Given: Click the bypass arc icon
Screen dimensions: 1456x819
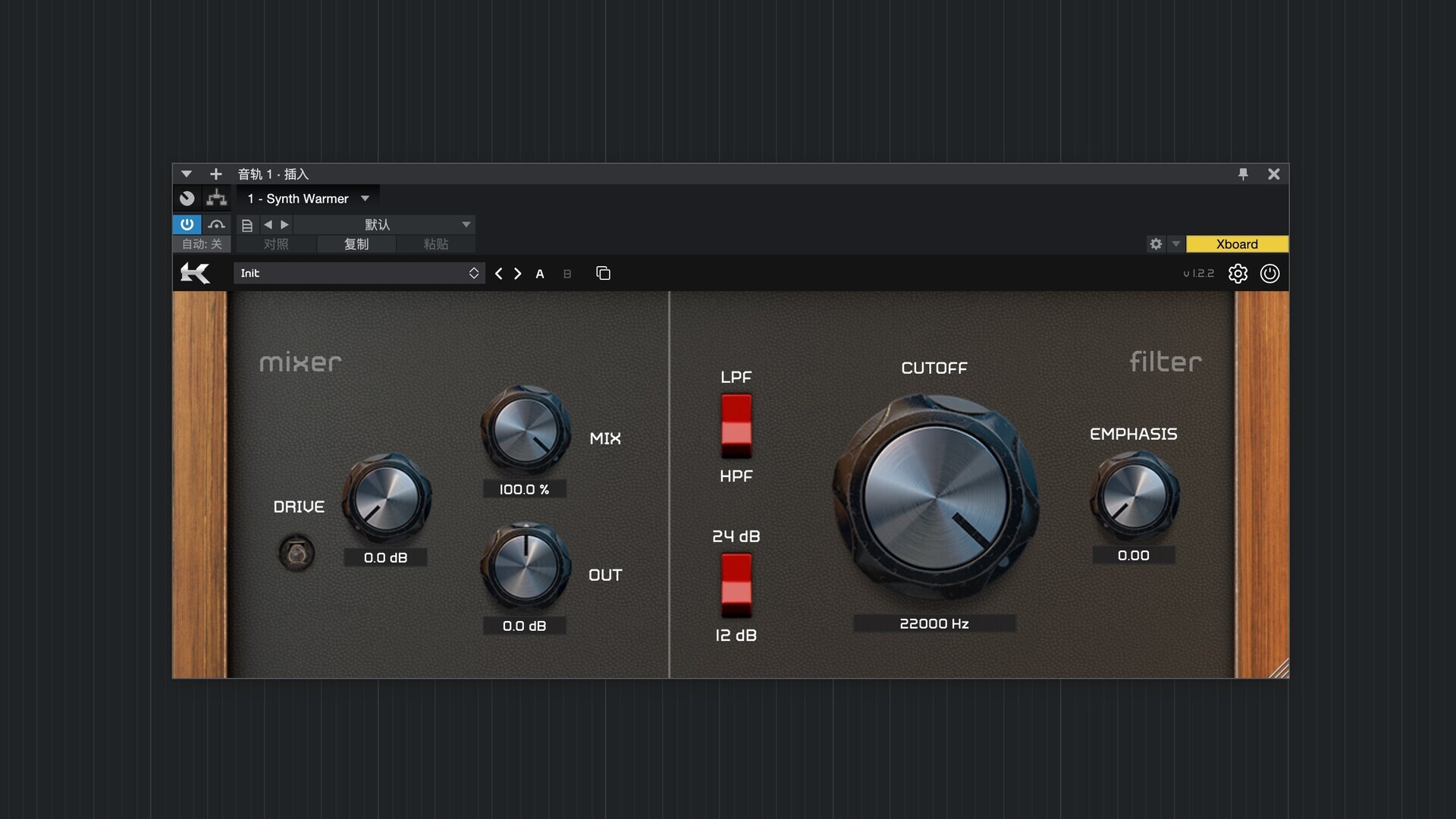Looking at the screenshot, I should click(x=216, y=224).
